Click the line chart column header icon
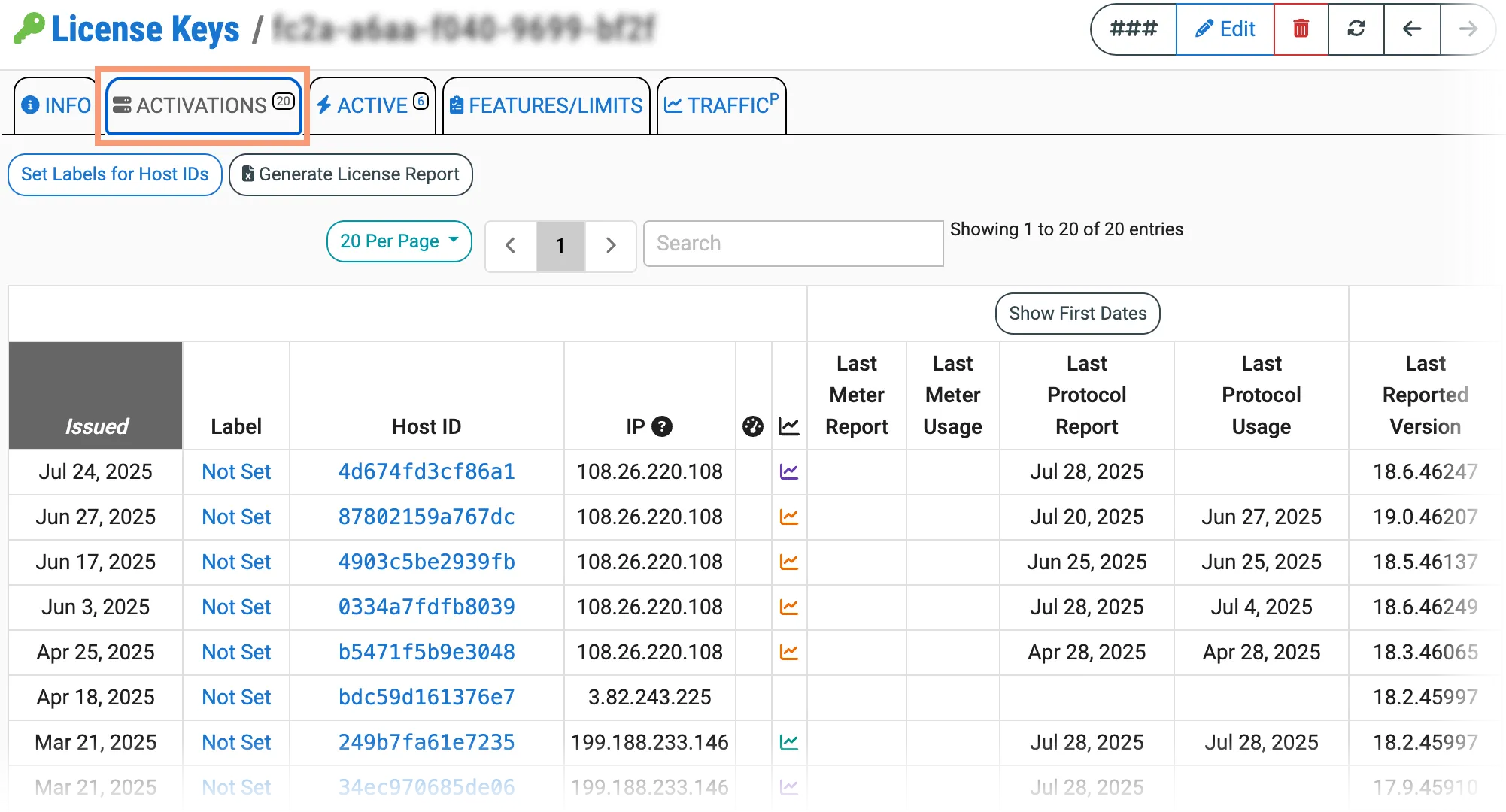The image size is (1506, 812). click(x=789, y=426)
